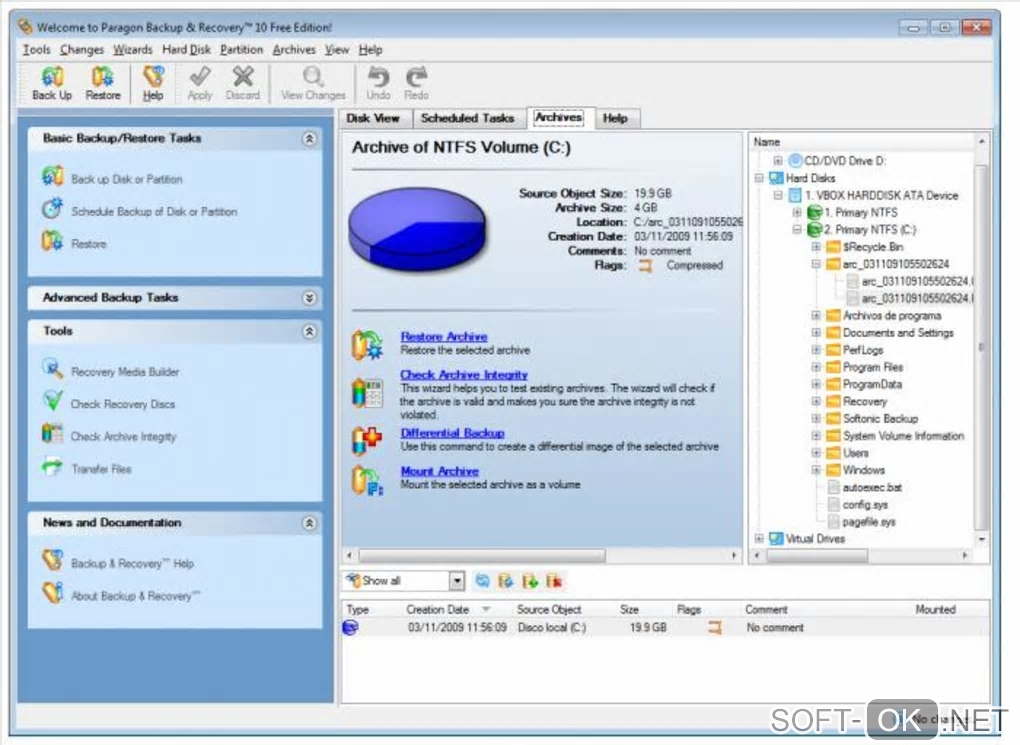Image resolution: width=1020 pixels, height=745 pixels.
Task: Expand the Windows folder tree node
Action: point(816,470)
